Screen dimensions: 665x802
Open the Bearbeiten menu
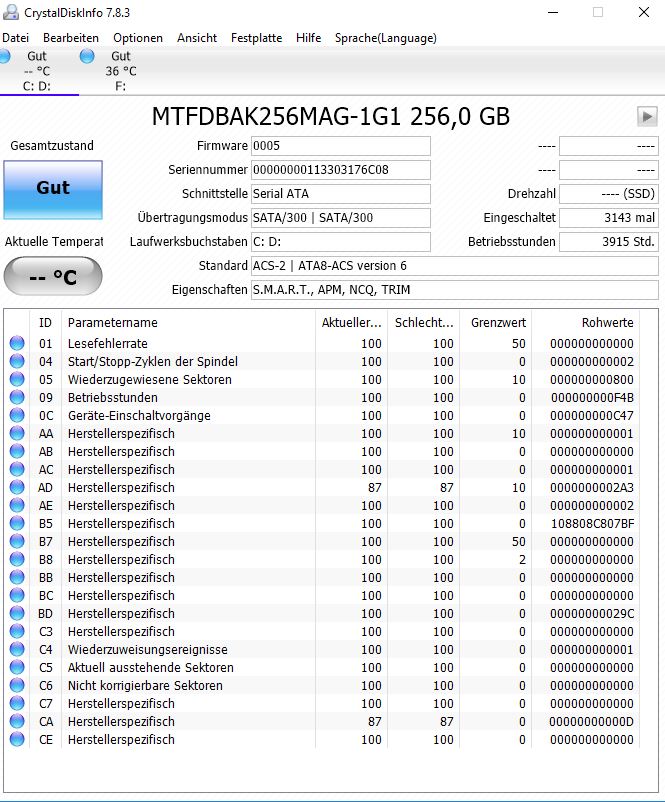(71, 38)
